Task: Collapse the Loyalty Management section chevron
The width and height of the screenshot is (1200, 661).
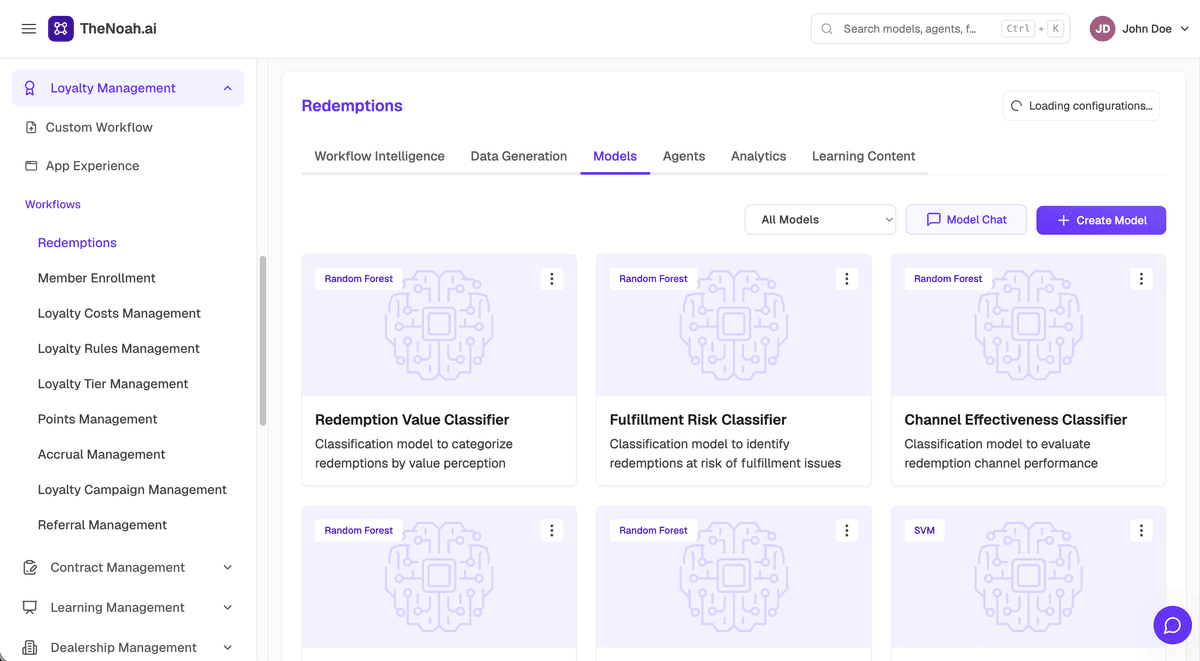Action: click(x=227, y=88)
